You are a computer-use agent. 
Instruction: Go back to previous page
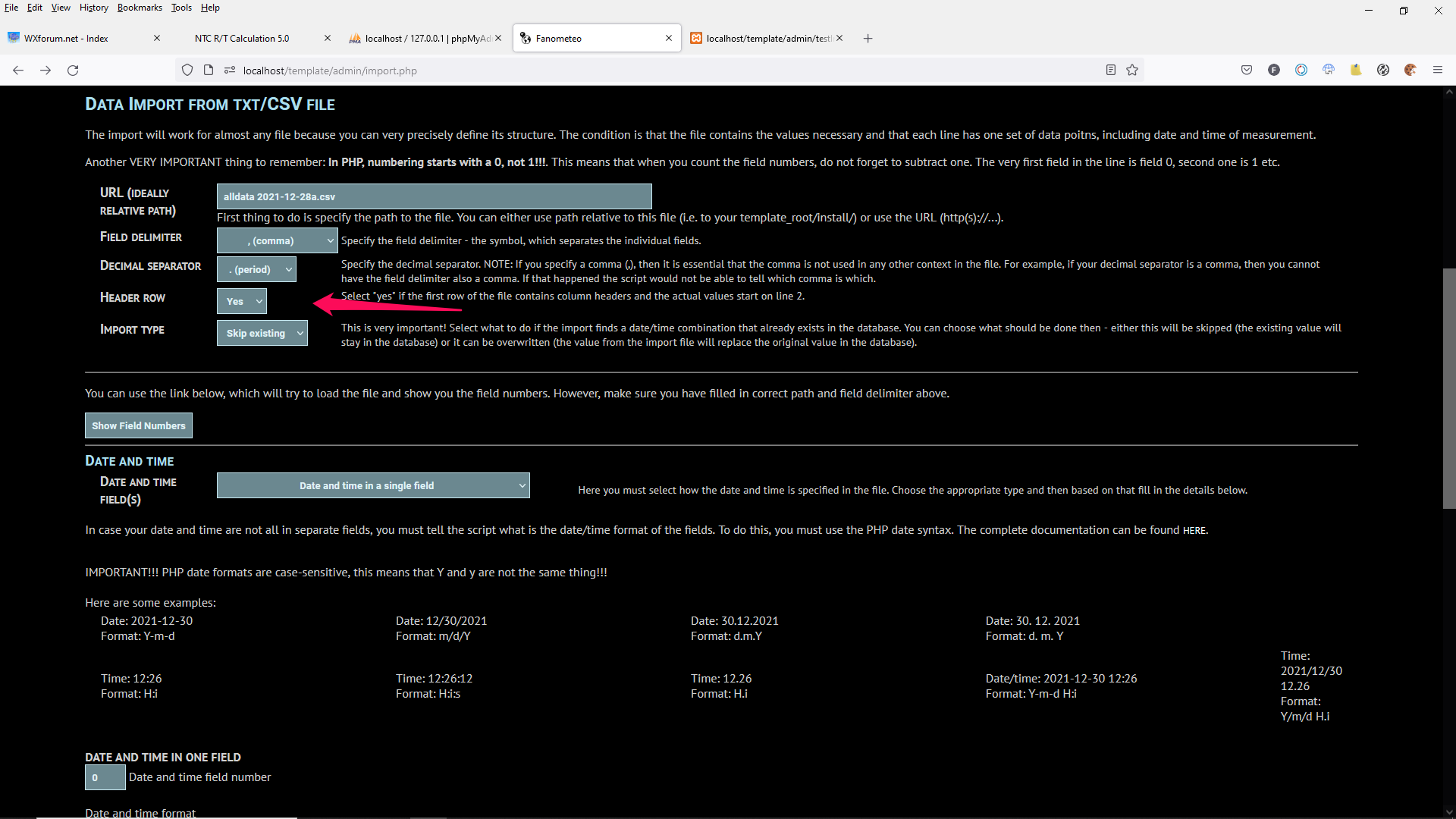18,70
